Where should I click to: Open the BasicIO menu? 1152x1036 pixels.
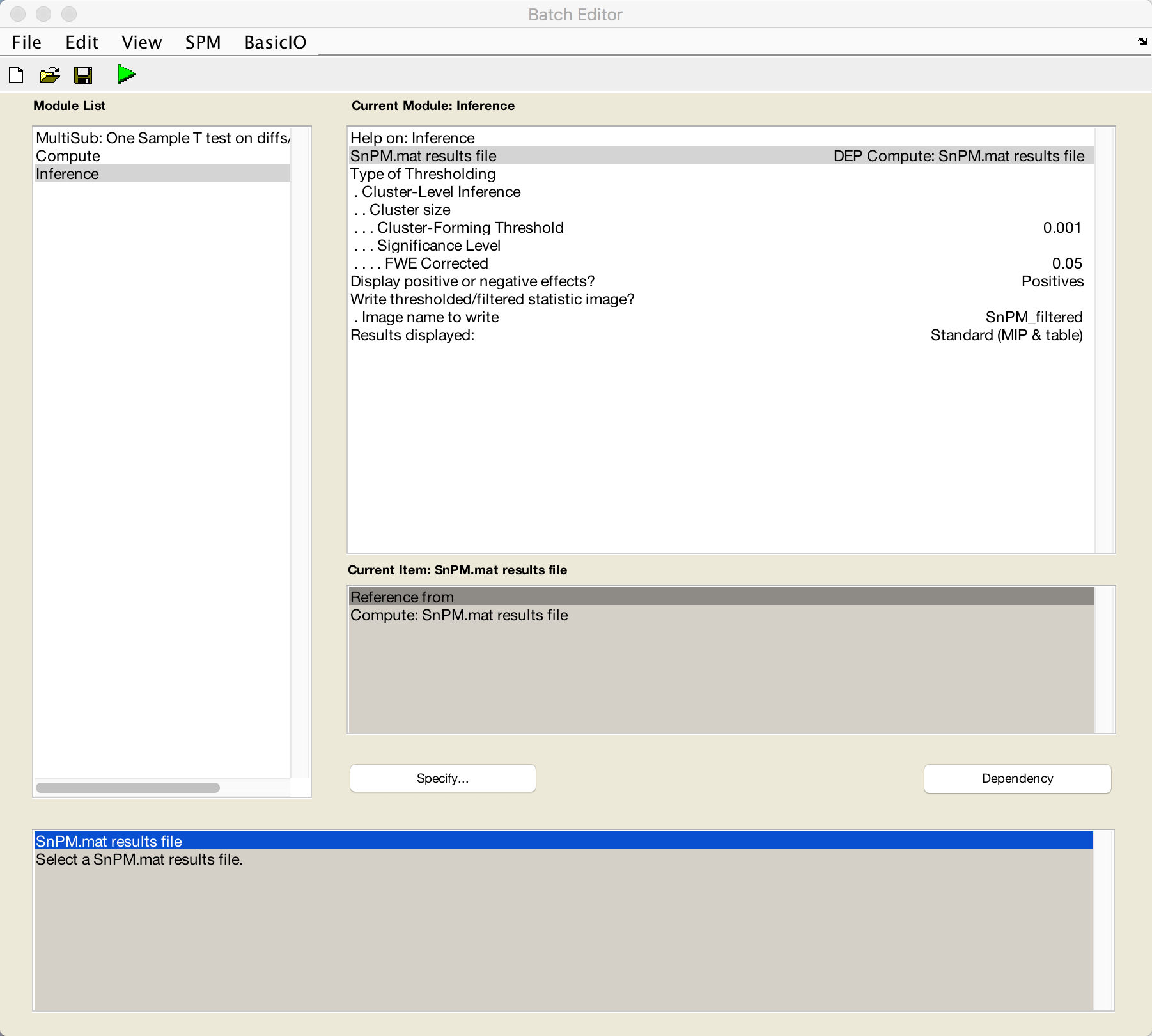pos(276,42)
